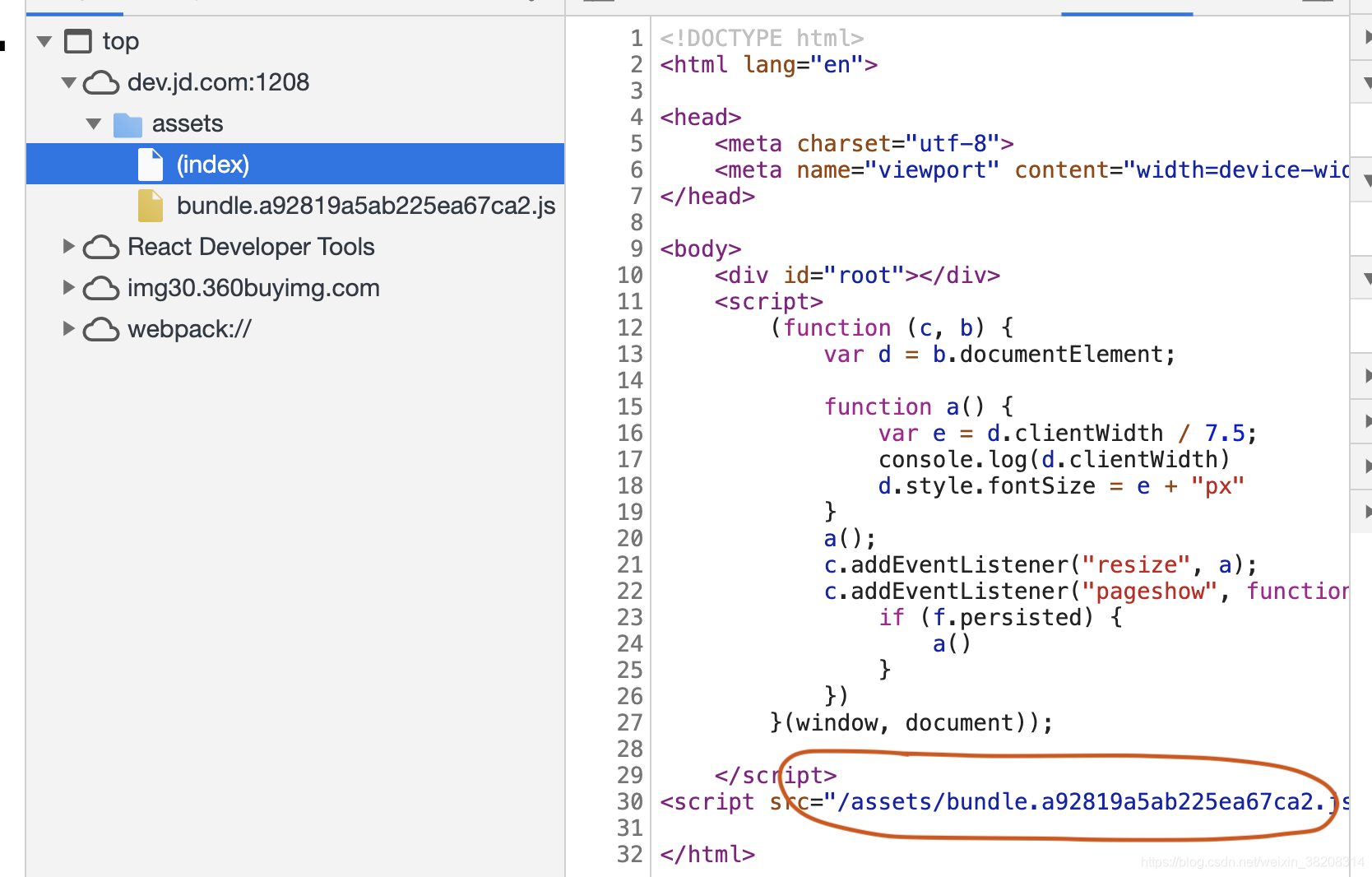
Task: Click the function a() declaration
Action: [919, 406]
